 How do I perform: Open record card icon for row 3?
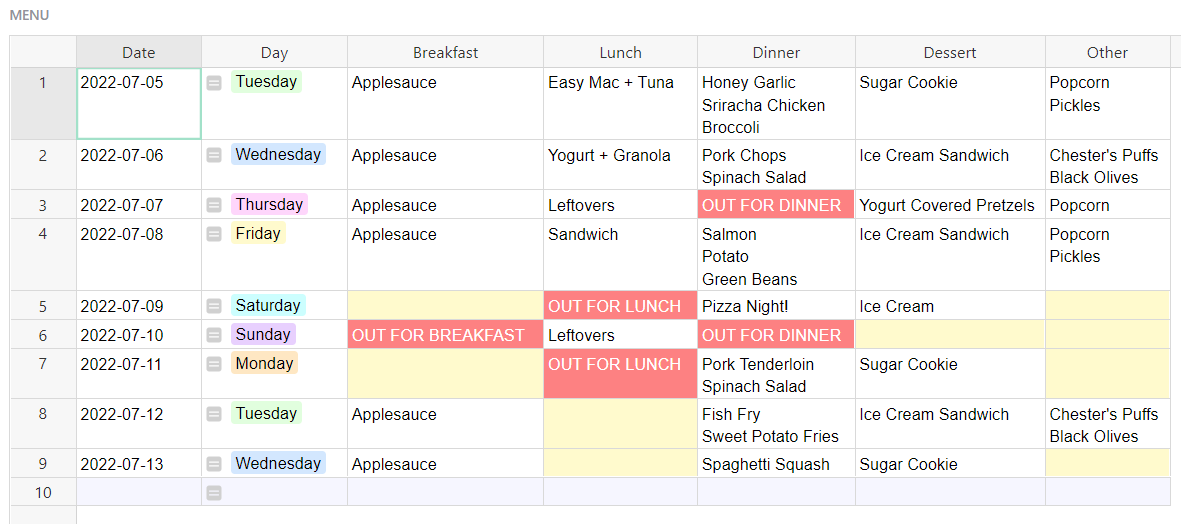click(214, 206)
